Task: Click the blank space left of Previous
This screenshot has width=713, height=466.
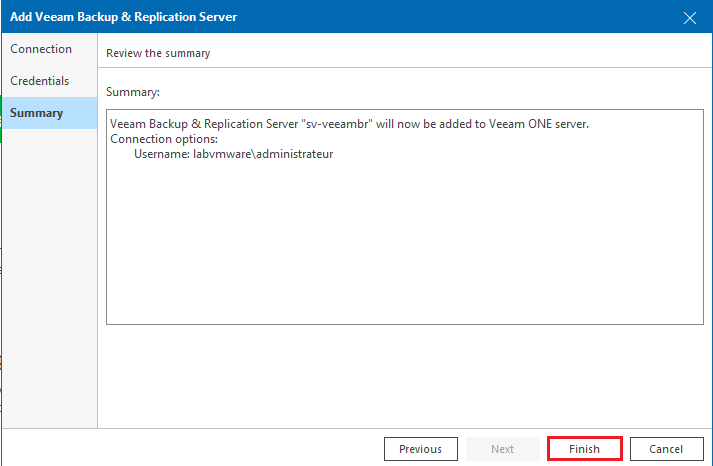Action: [x=193, y=448]
